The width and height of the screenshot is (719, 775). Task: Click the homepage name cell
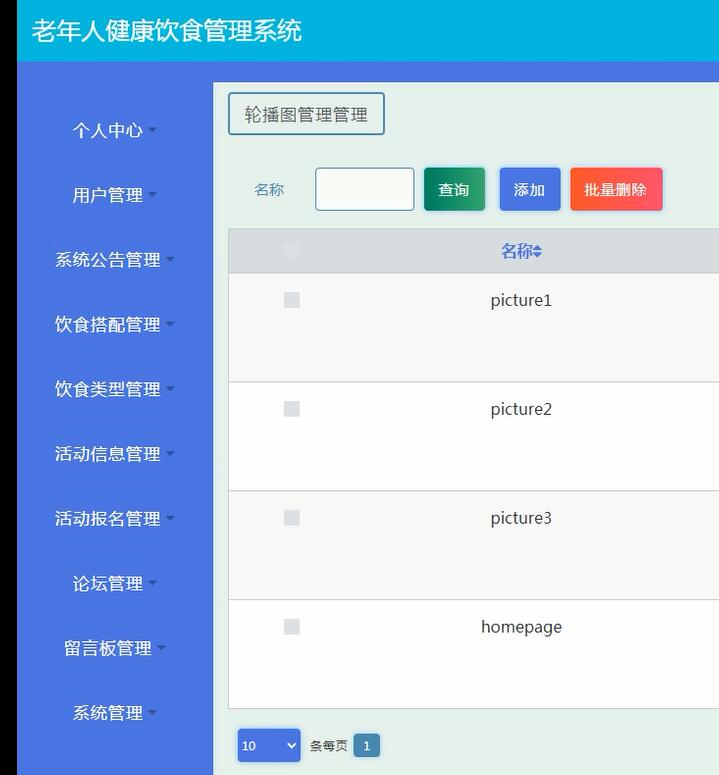pyautogui.click(x=521, y=627)
